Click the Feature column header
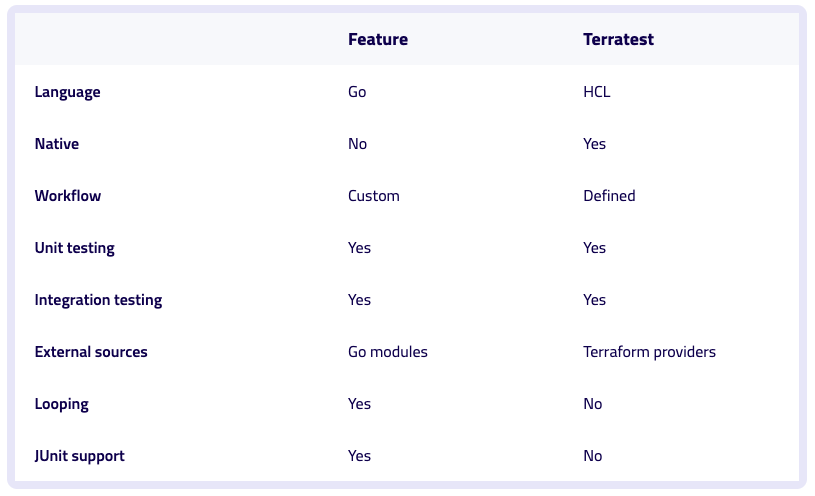 coord(377,40)
